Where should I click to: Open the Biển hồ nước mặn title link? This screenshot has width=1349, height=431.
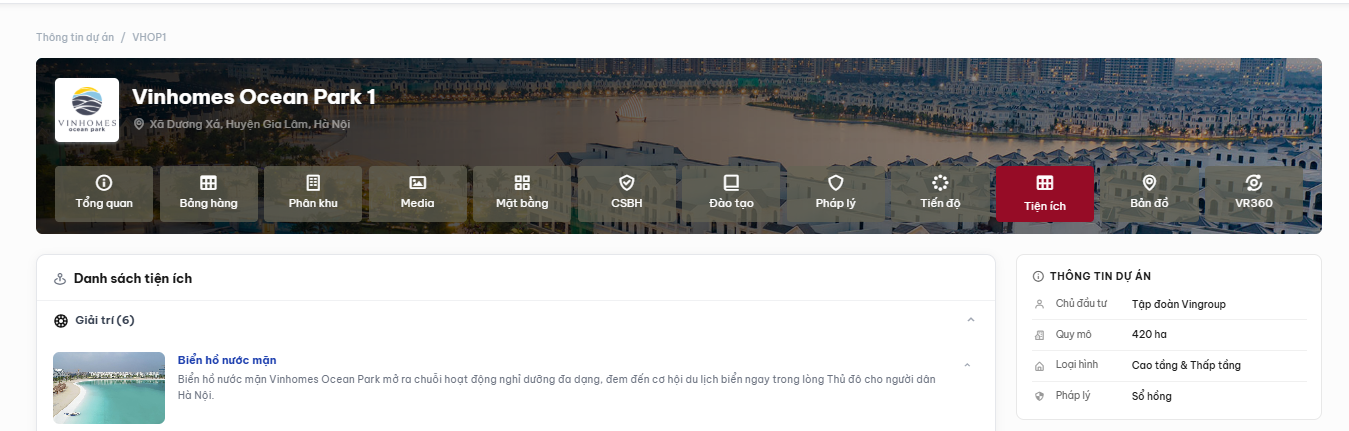pyautogui.click(x=227, y=360)
